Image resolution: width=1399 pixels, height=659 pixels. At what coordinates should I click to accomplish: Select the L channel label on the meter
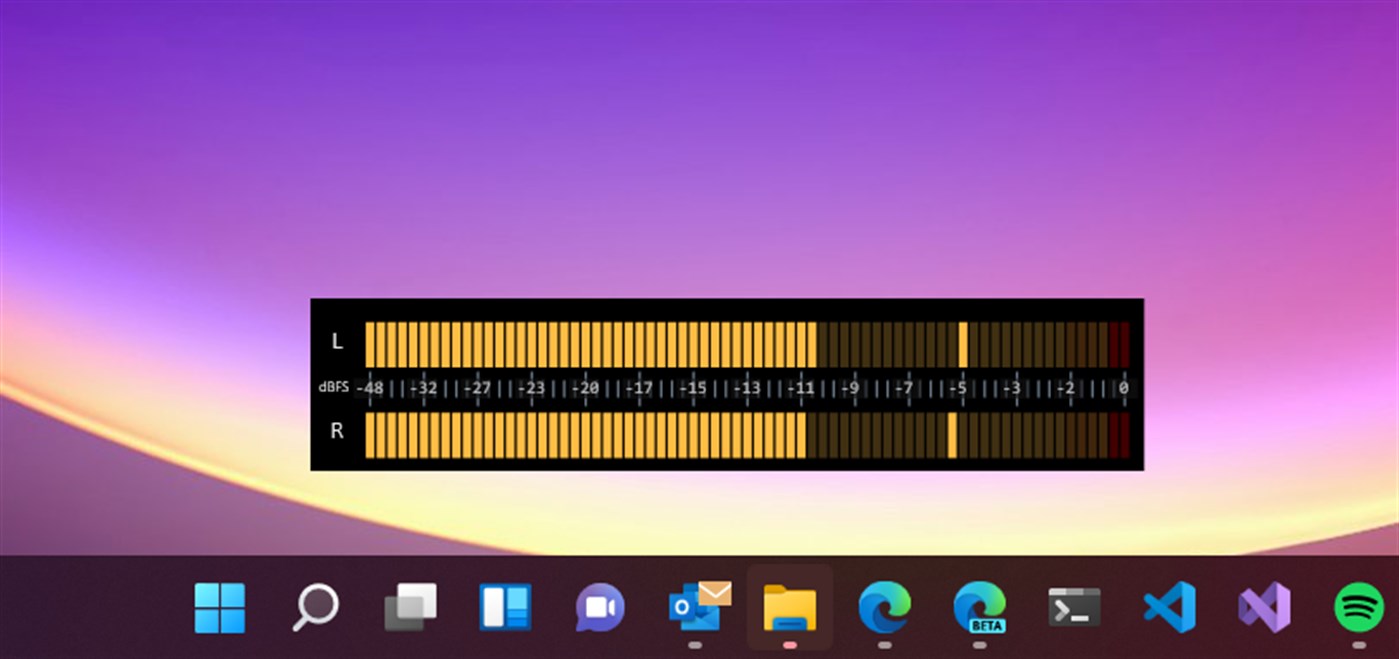pos(337,340)
